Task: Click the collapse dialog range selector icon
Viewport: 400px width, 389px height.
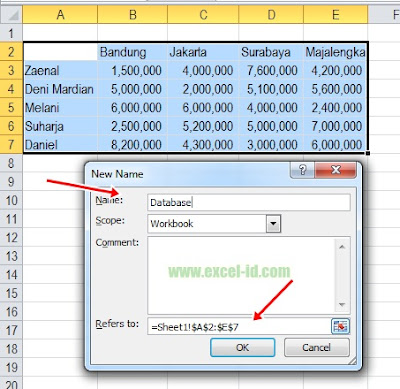Action: point(340,326)
